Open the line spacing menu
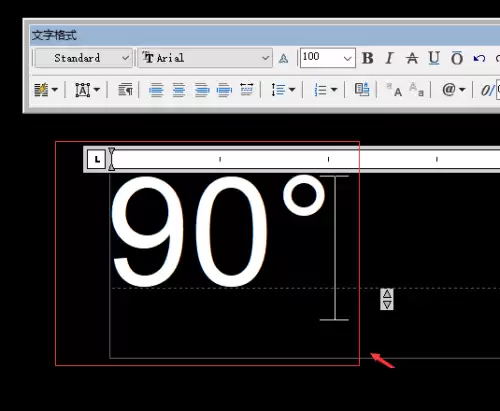The width and height of the screenshot is (500, 411). pos(283,90)
